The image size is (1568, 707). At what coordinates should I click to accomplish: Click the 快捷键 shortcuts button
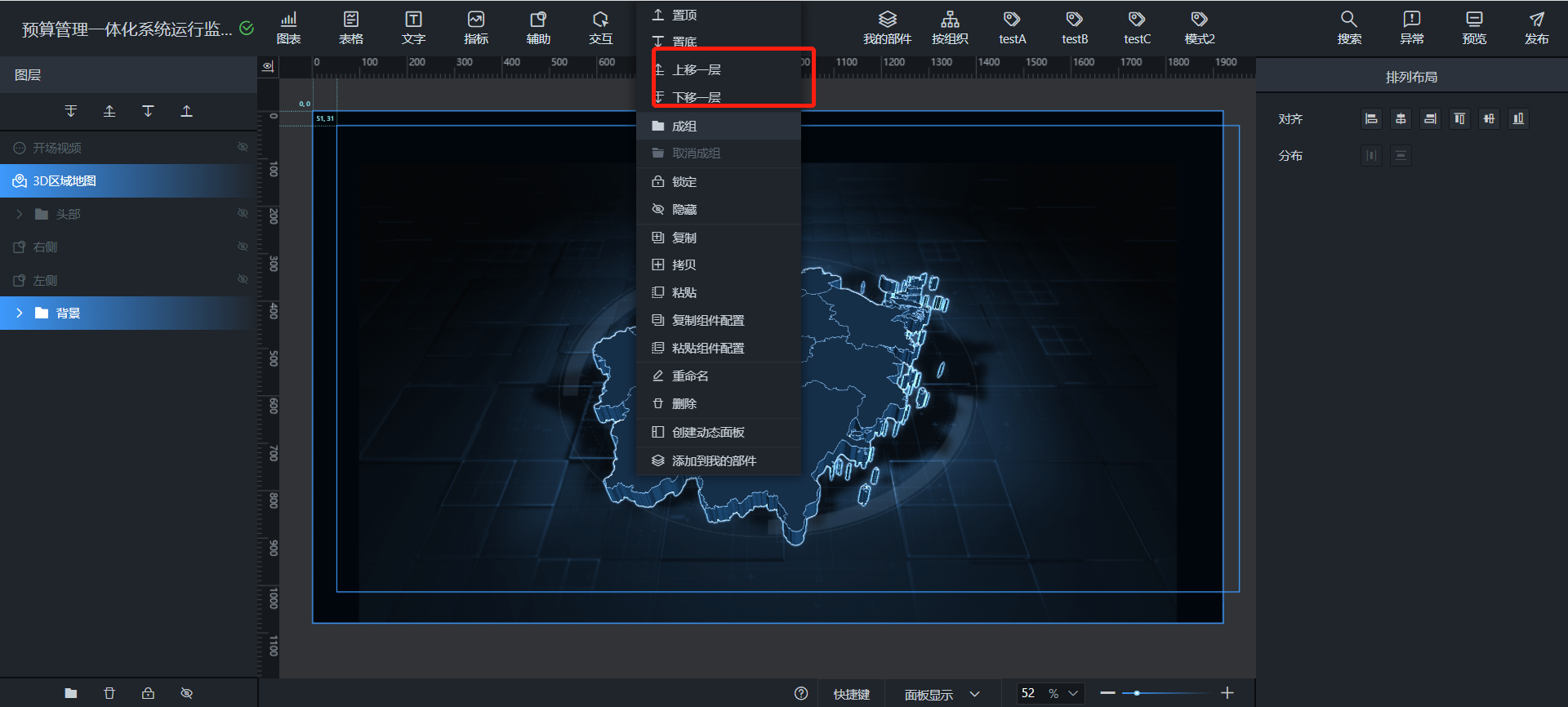click(x=851, y=694)
